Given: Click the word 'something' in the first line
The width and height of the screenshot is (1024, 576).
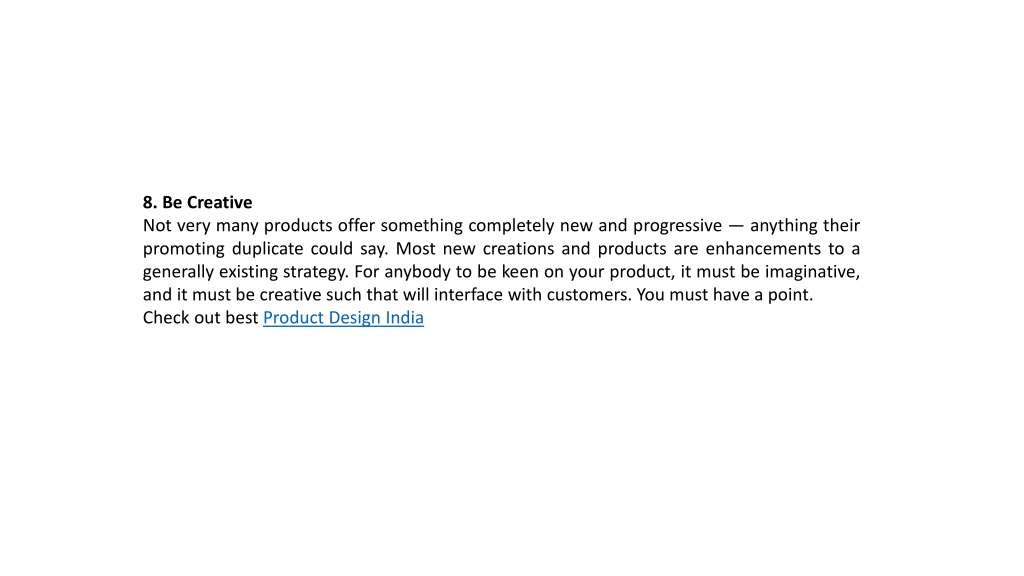Looking at the screenshot, I should coord(422,226).
